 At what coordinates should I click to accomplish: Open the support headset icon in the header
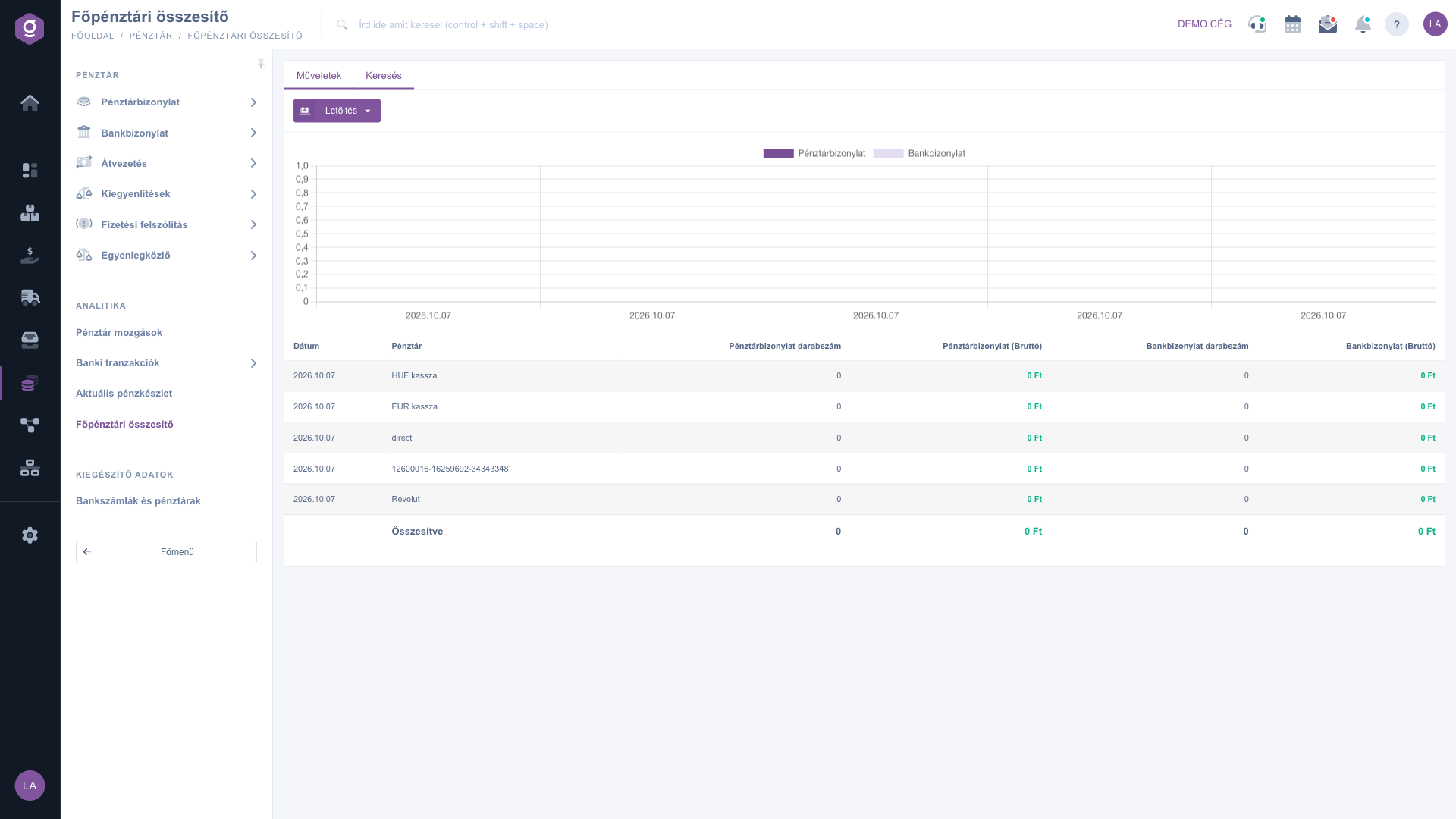[x=1257, y=24]
